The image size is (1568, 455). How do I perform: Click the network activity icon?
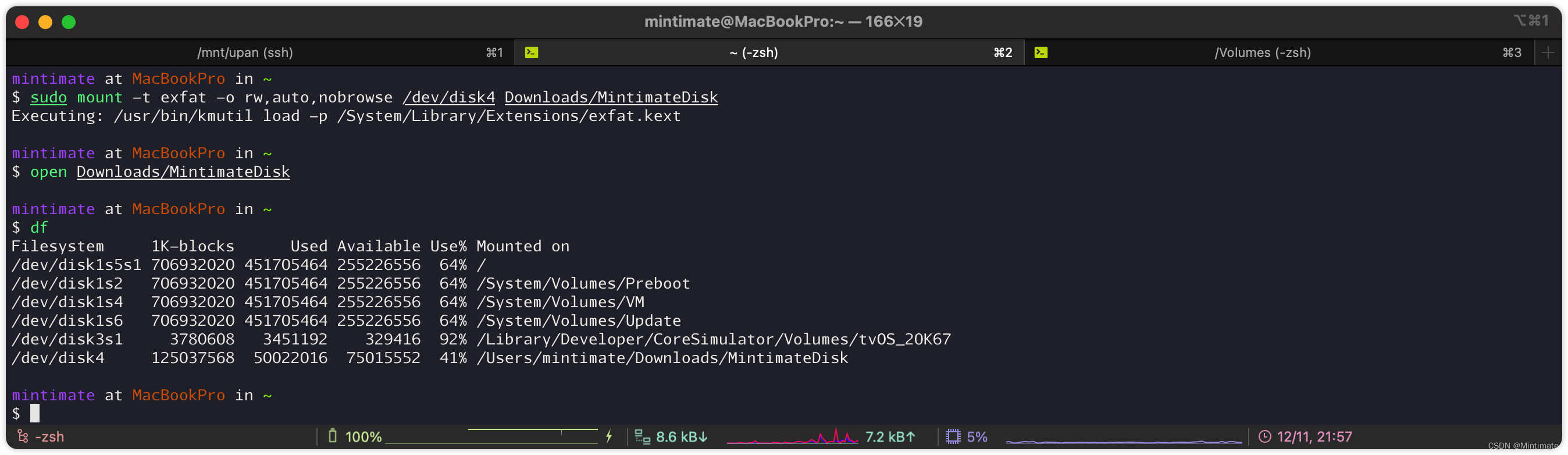[642, 436]
